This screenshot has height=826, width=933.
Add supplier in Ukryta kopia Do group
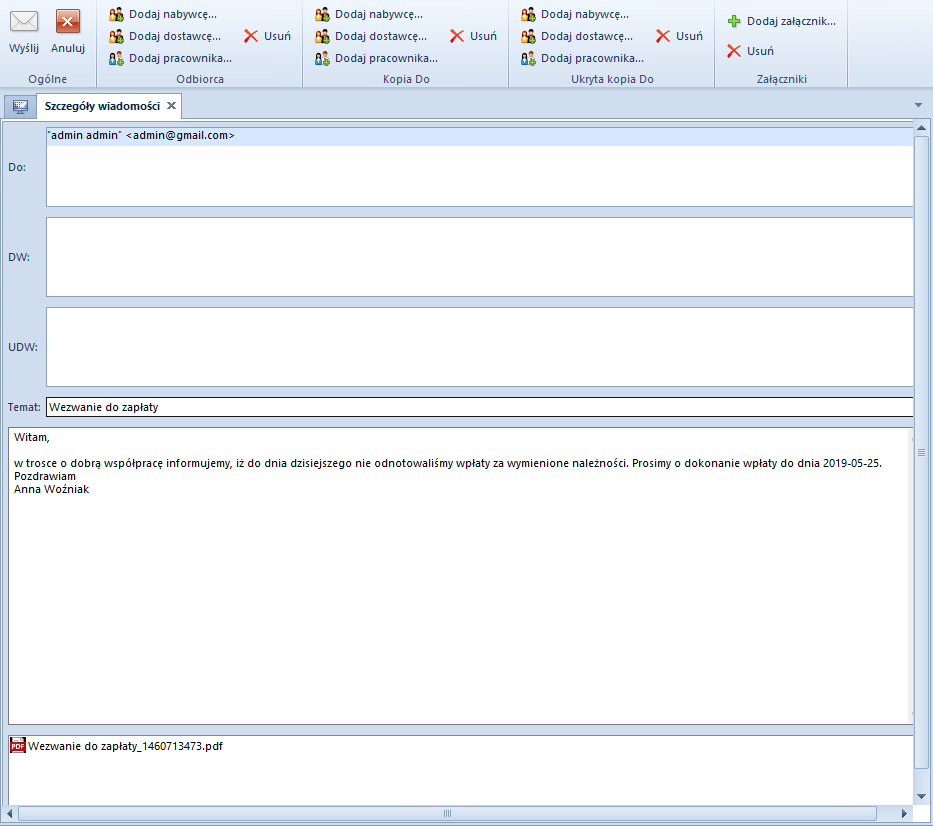[577, 36]
